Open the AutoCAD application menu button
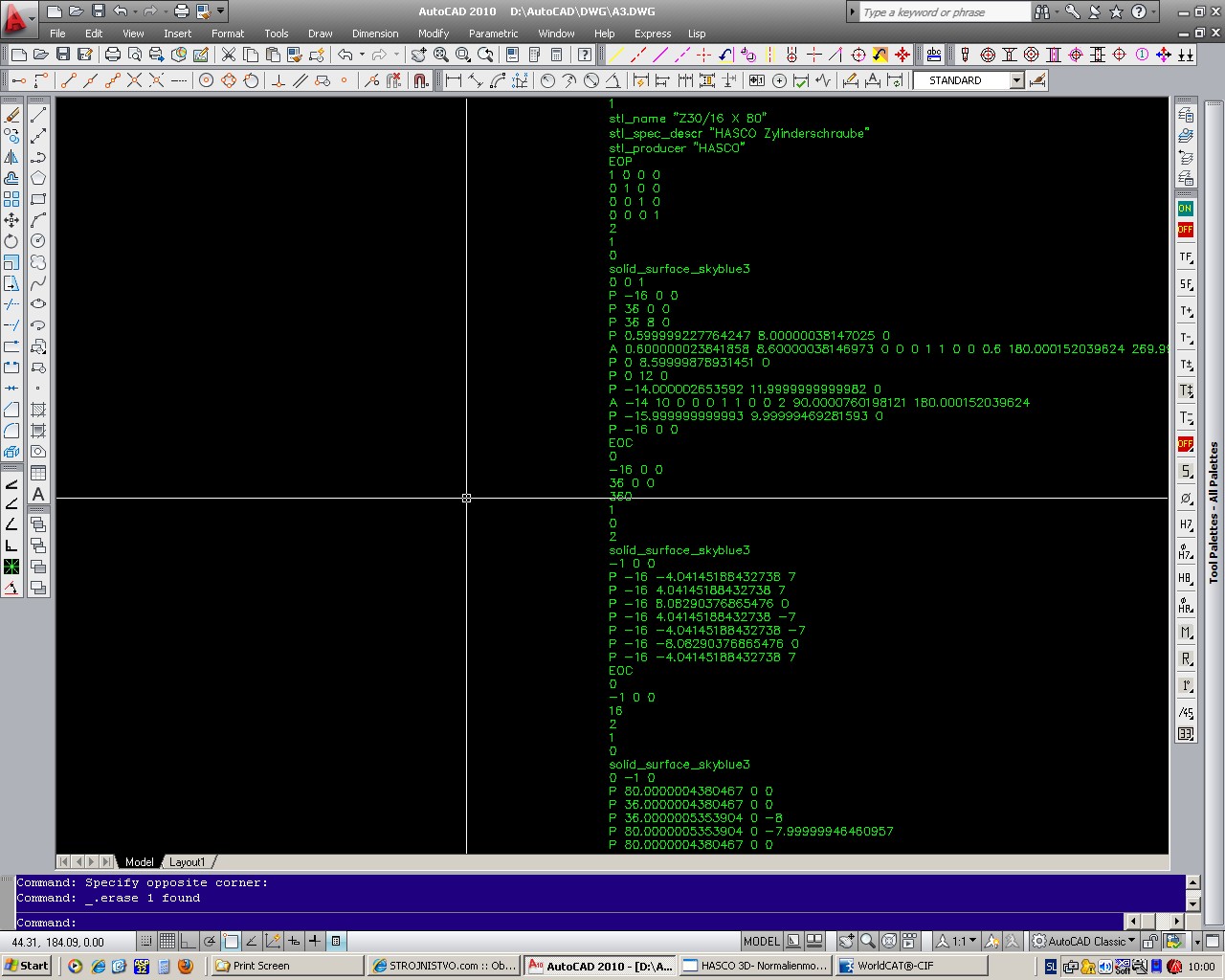 point(18,18)
